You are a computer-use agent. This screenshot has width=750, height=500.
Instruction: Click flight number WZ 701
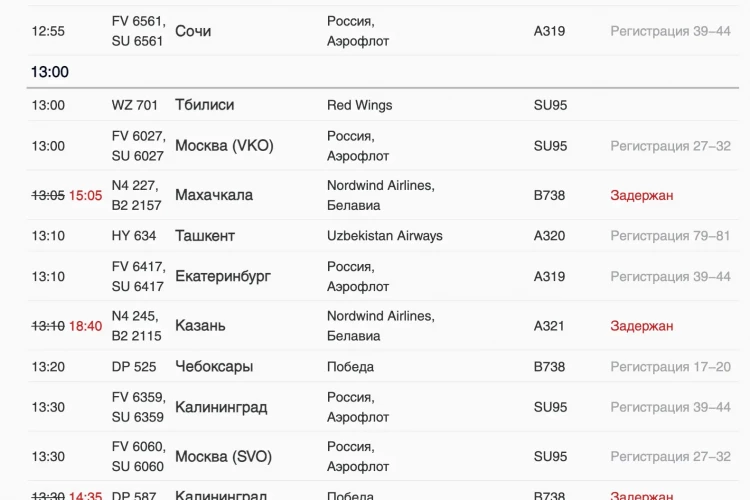point(134,105)
